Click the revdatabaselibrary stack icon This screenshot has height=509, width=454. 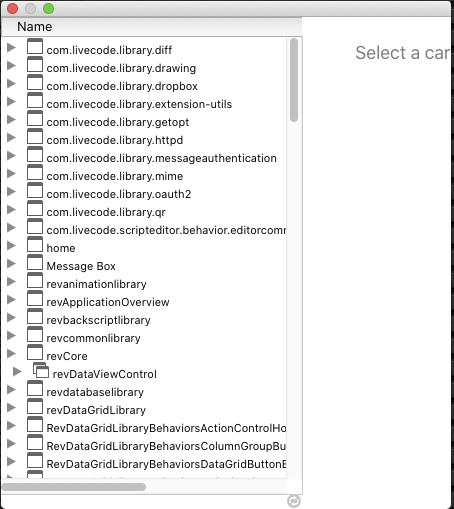pyautogui.click(x=35, y=388)
